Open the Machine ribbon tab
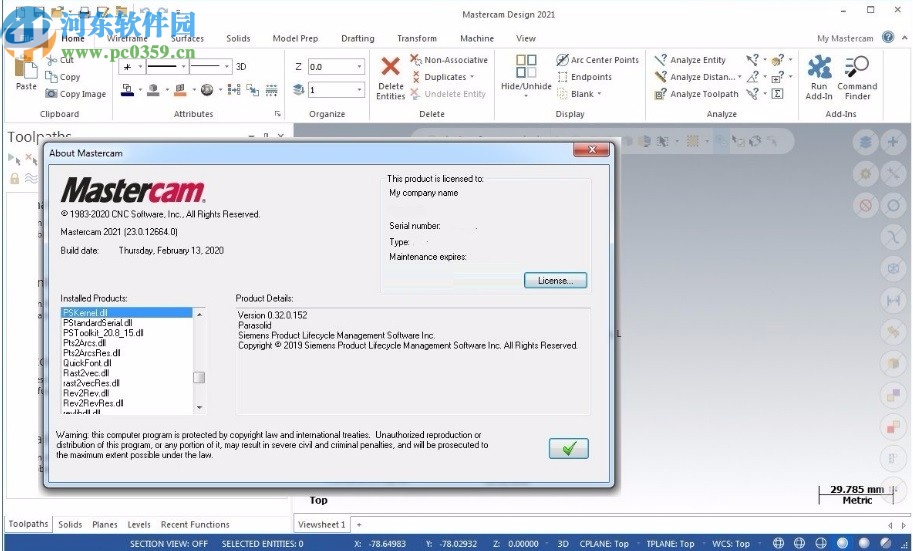The width and height of the screenshot is (913, 551). tap(477, 38)
